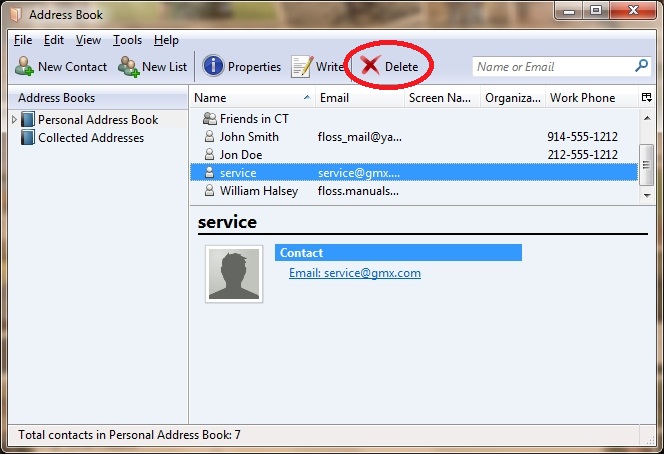Image resolution: width=664 pixels, height=454 pixels.
Task: Click the contact list scrollbar thumb
Action: click(x=647, y=165)
